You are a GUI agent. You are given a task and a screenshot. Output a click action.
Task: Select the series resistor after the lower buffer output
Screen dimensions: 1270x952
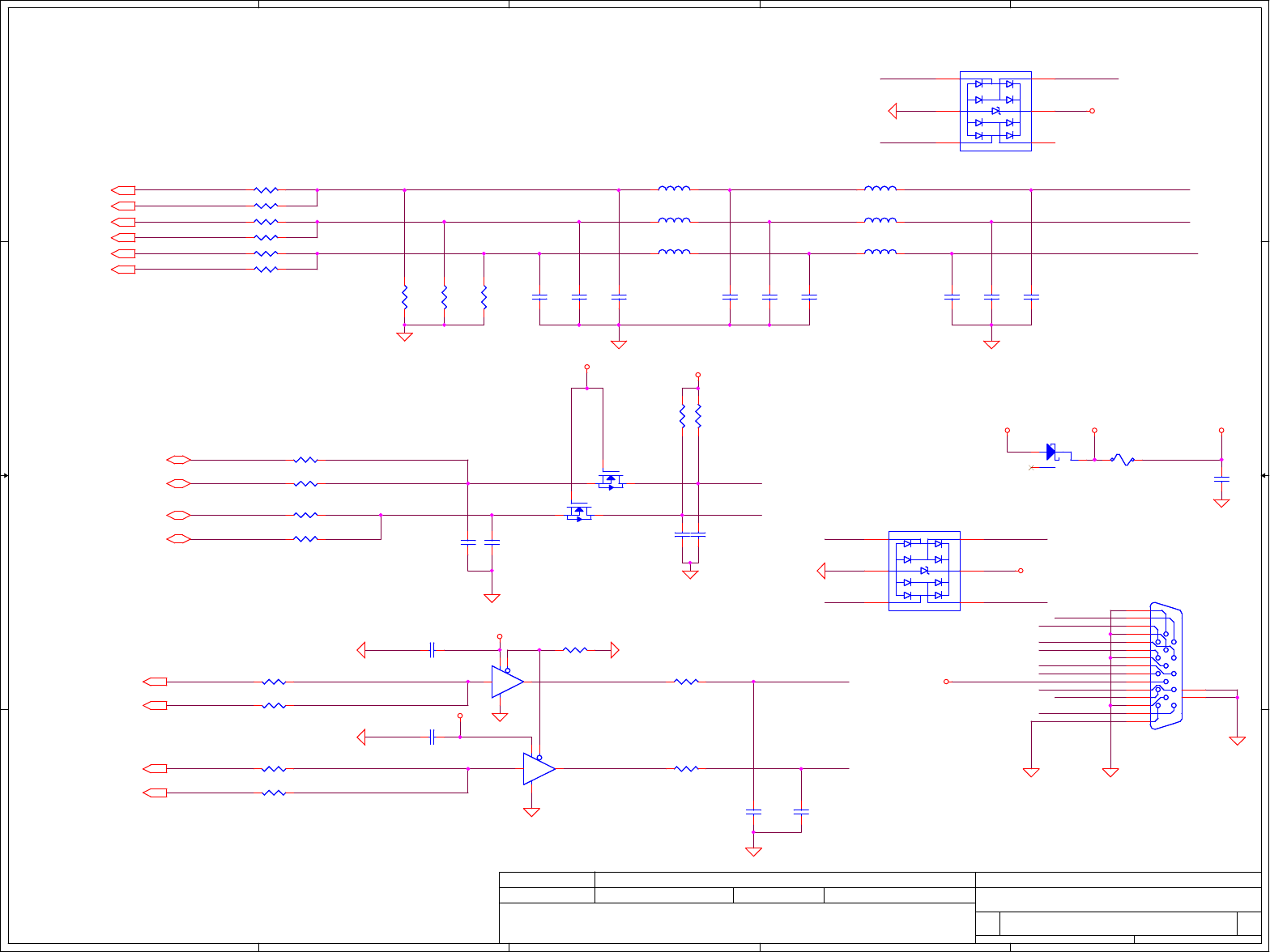686,769
